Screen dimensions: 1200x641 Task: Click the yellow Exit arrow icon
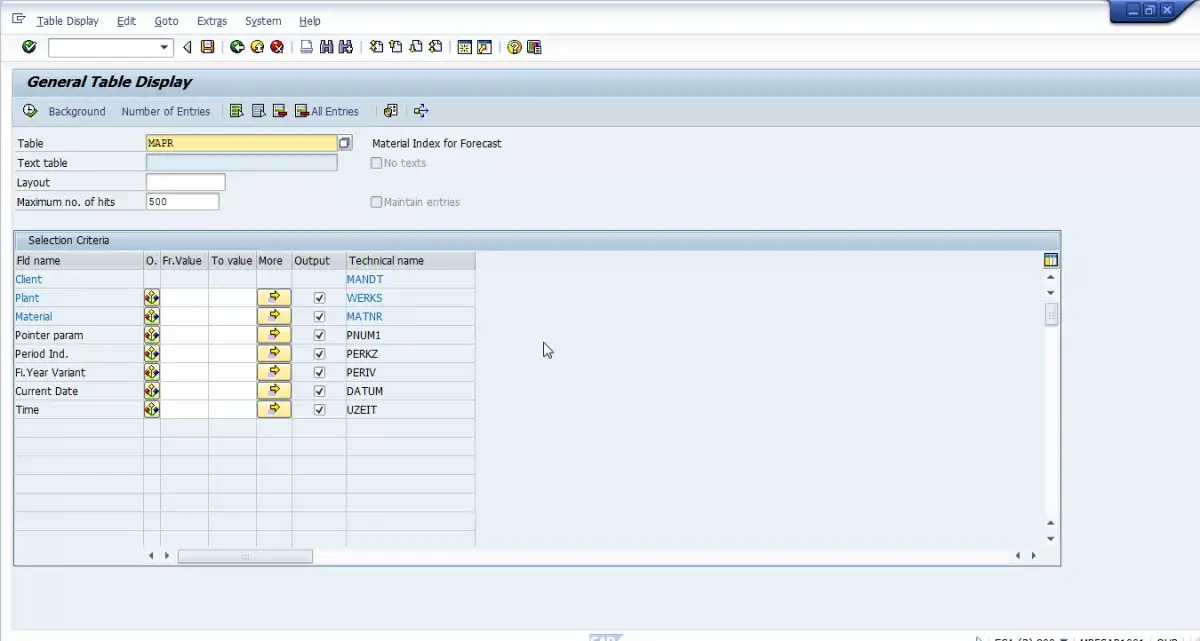(x=257, y=47)
